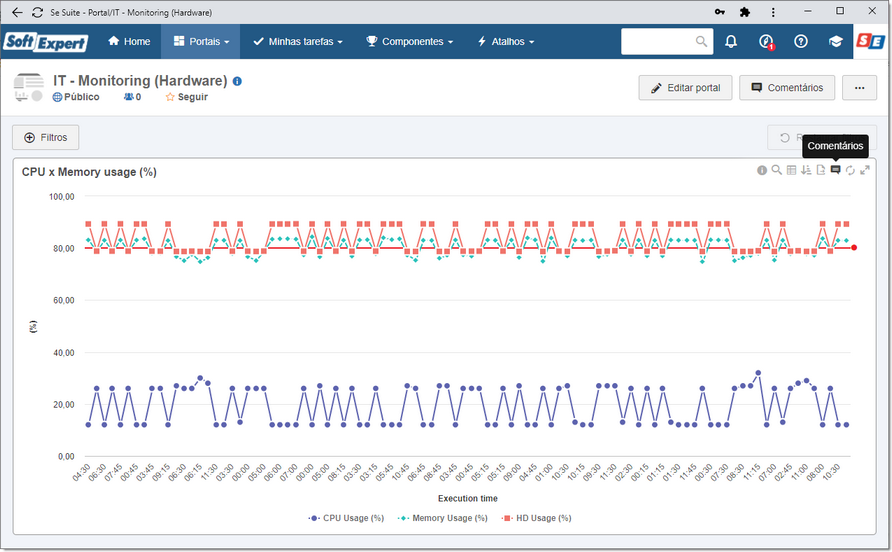Image resolution: width=892 pixels, height=552 pixels.
Task: Click the followers count 0
Action: click(x=133, y=97)
